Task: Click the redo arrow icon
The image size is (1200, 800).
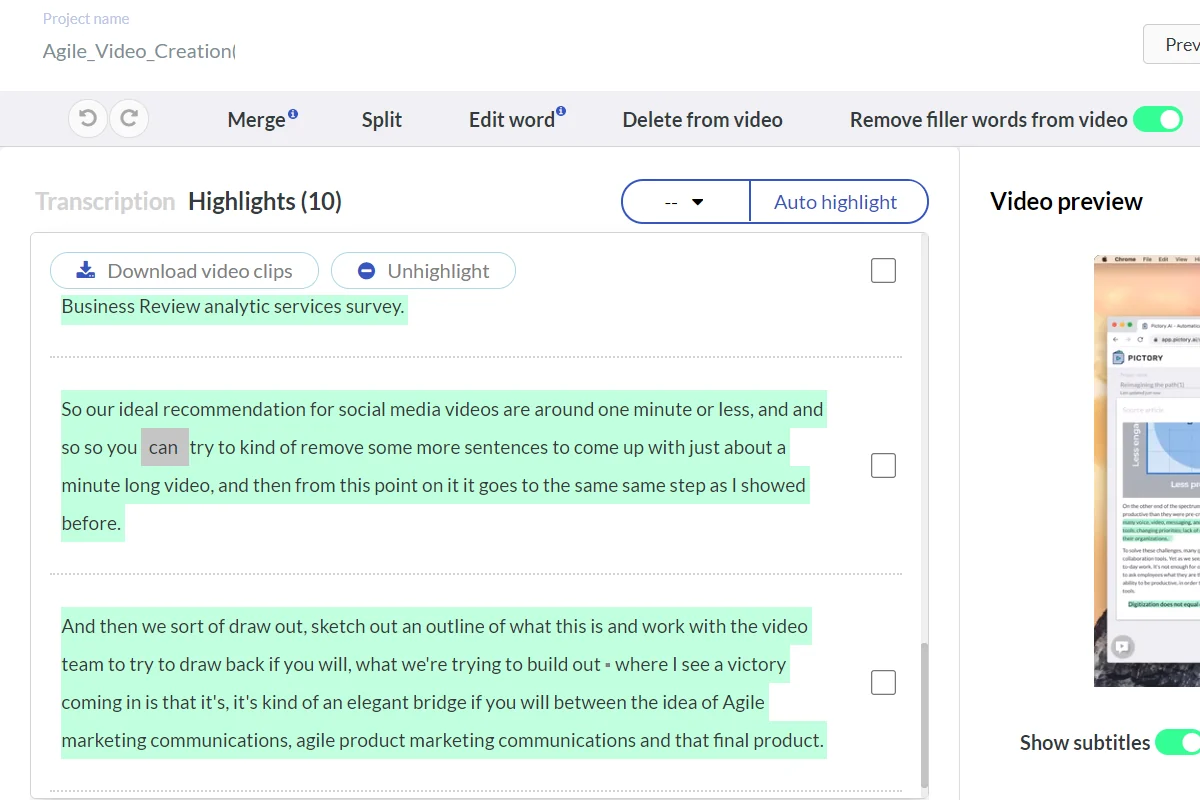Action: pos(129,119)
